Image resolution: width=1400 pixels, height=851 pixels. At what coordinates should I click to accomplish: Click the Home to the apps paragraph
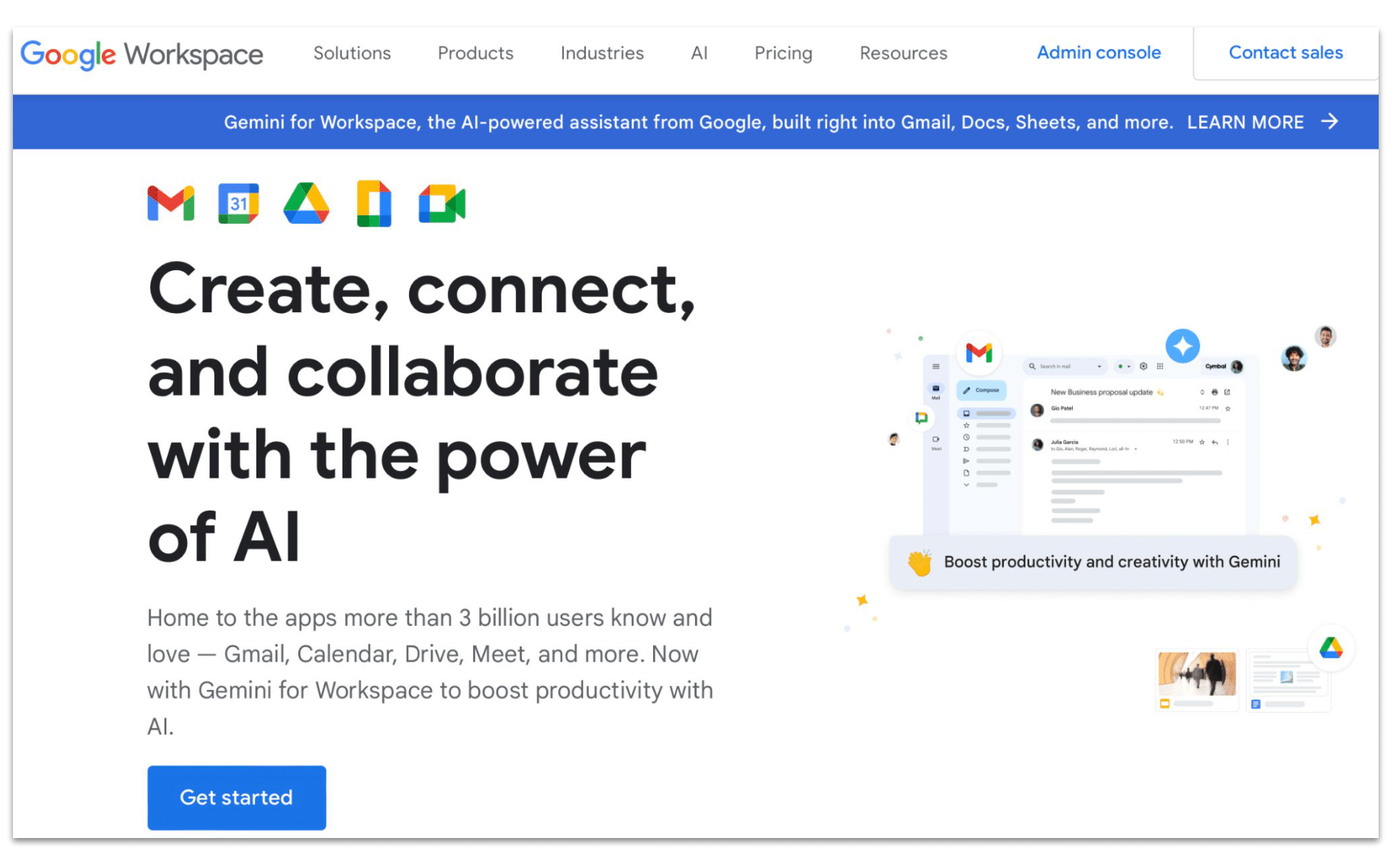click(430, 672)
